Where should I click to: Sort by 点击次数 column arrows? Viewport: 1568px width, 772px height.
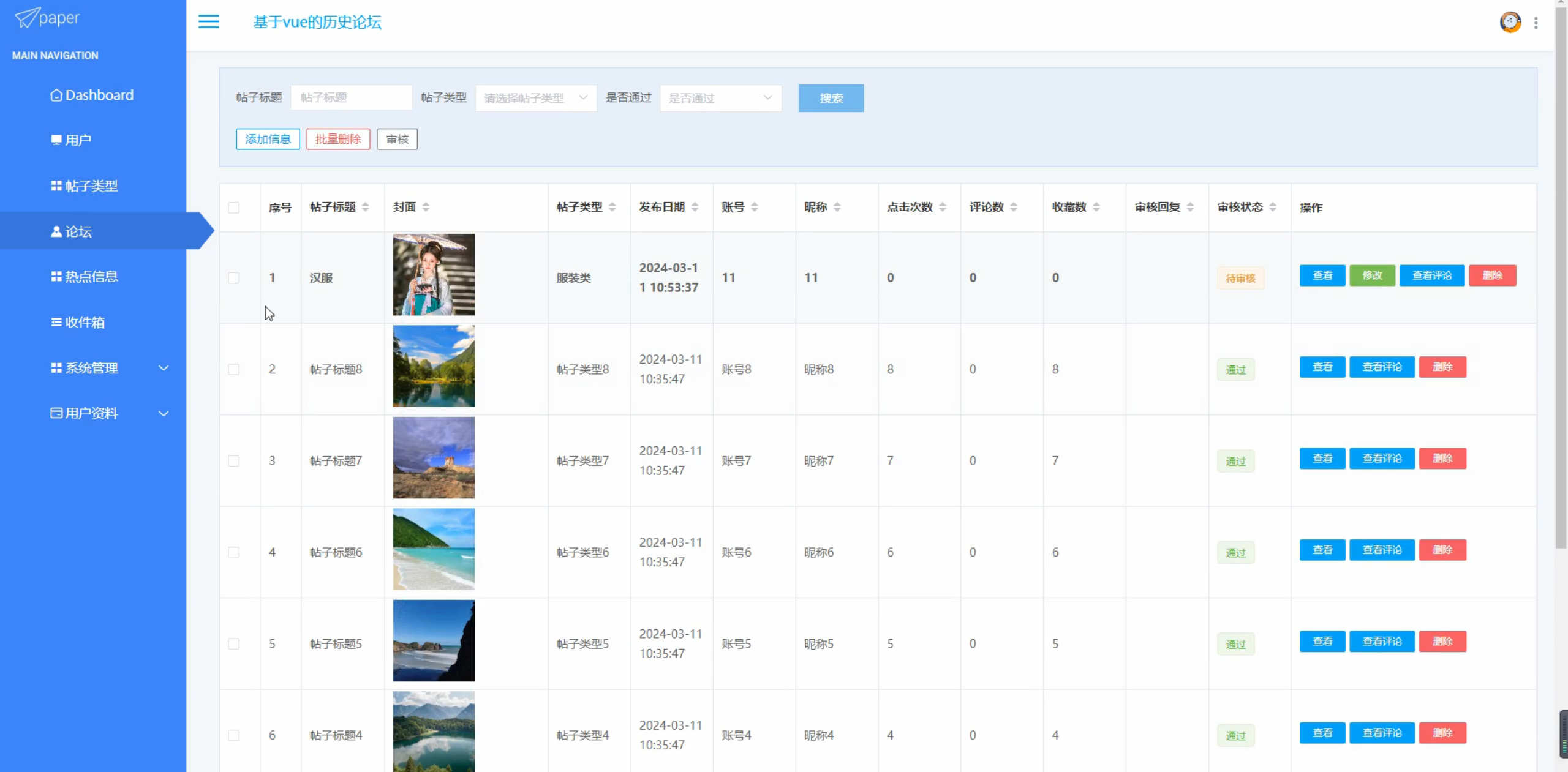click(x=943, y=207)
